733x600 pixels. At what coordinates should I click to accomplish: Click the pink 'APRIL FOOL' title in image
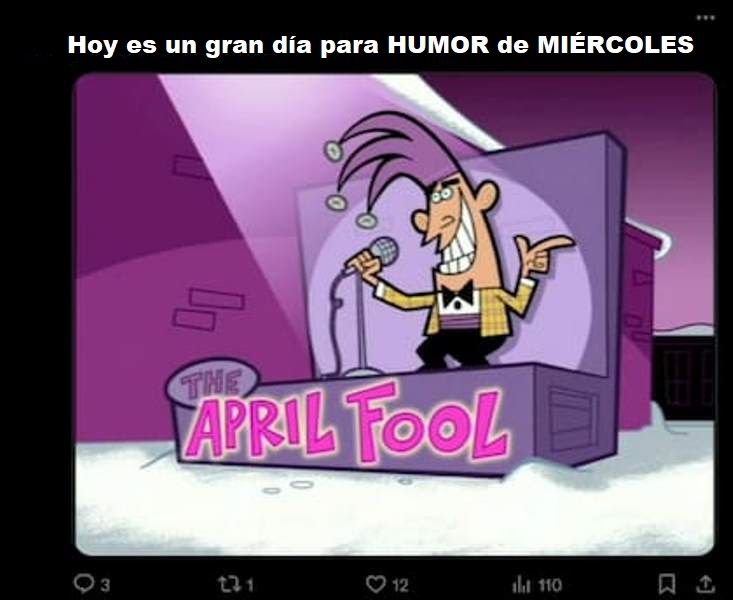click(x=345, y=422)
